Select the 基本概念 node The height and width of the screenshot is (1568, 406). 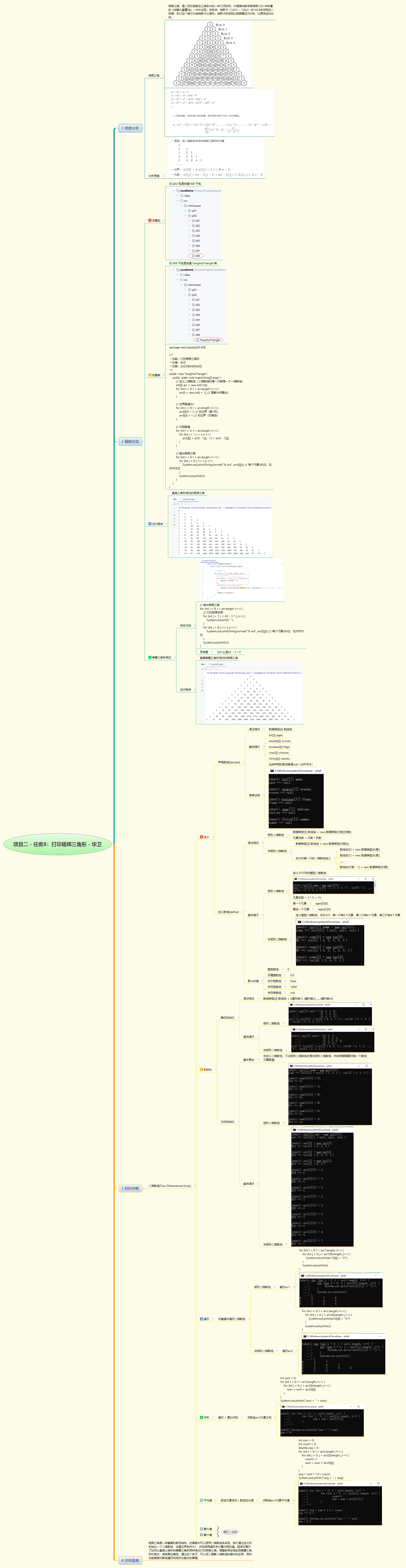tap(249, 1060)
